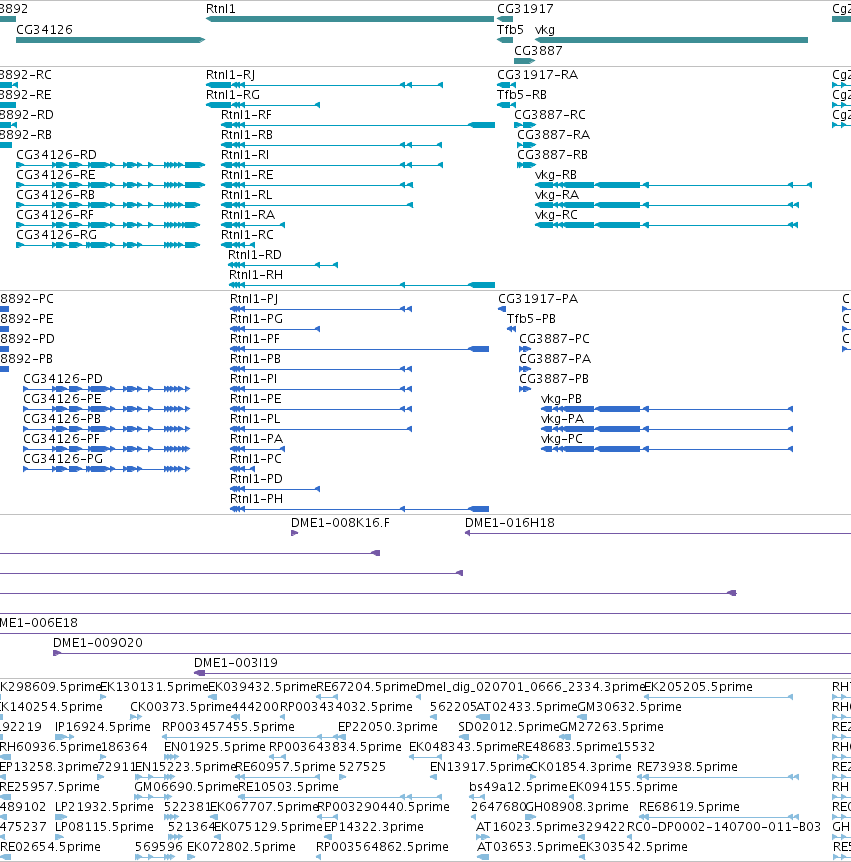Screen dimensions: 851x862
Task: Click transcript CG34126-RE label
Action: [x=56, y=175]
